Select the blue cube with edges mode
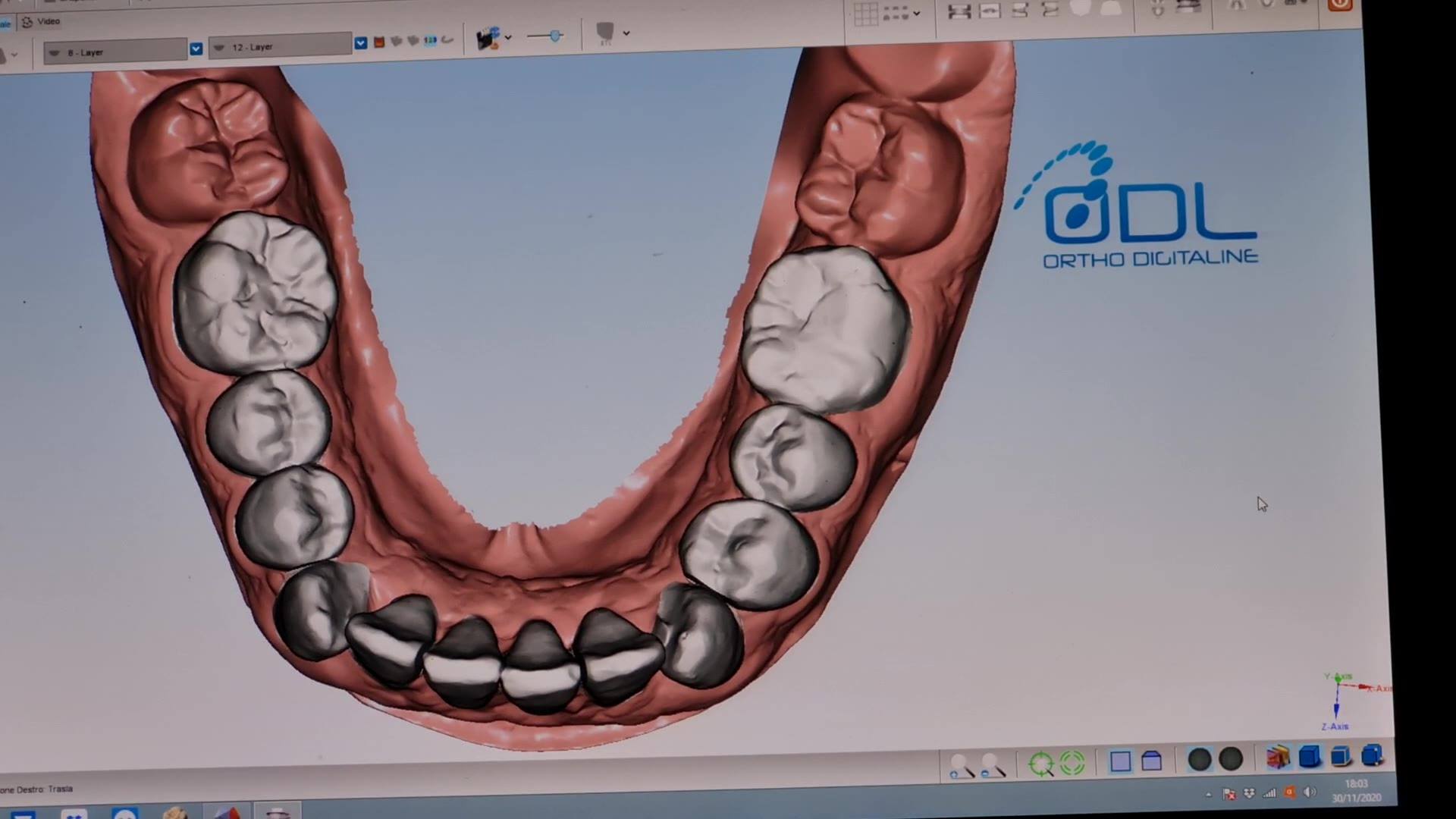Viewport: 1456px width, 819px height. 1341,756
